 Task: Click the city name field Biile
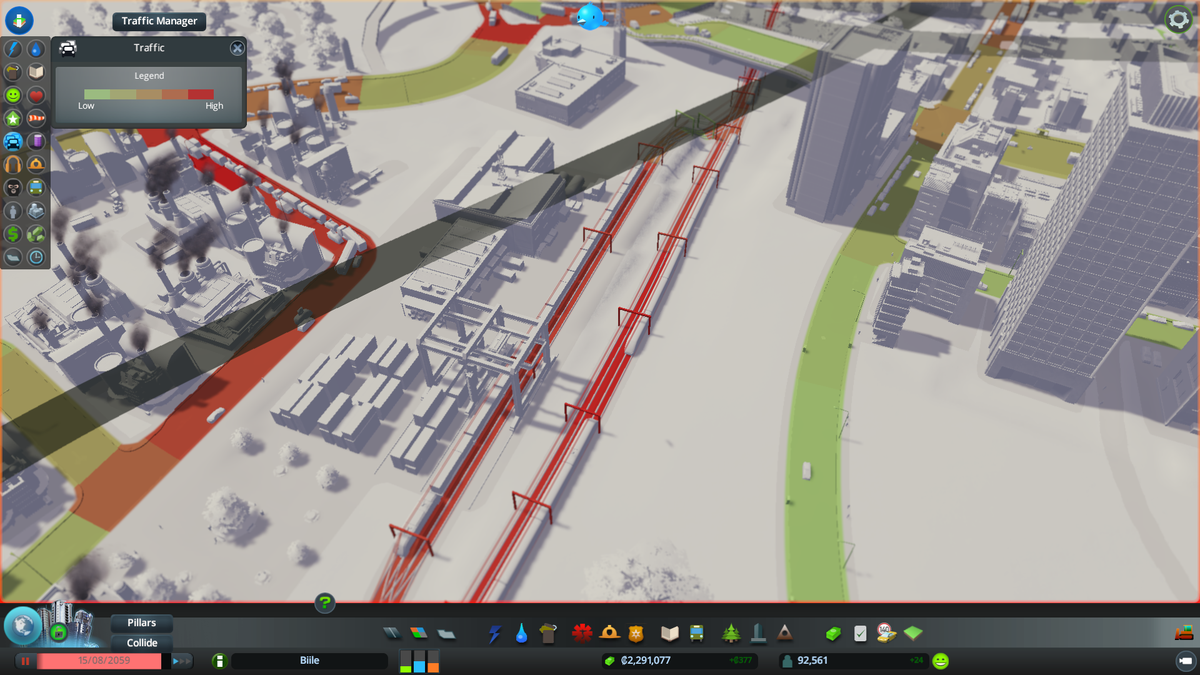point(309,661)
